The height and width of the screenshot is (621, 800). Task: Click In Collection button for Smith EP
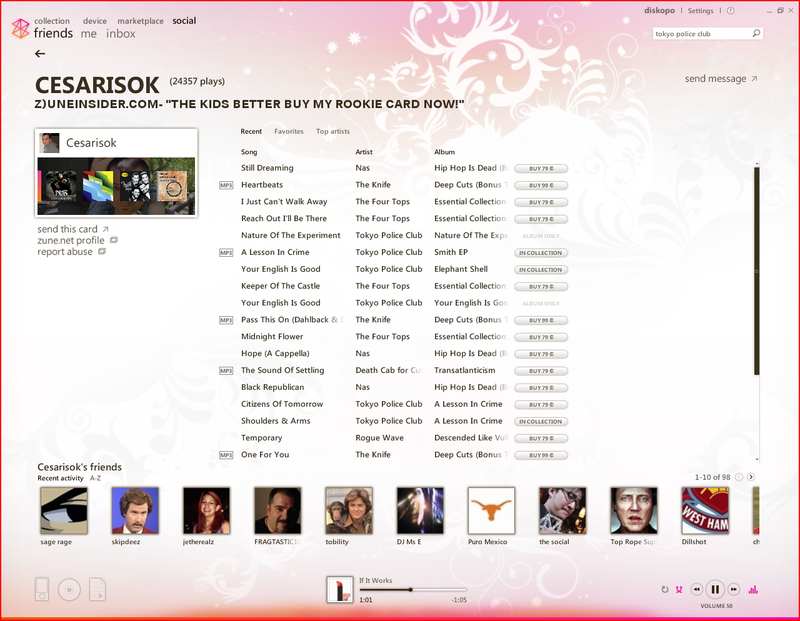(x=541, y=253)
